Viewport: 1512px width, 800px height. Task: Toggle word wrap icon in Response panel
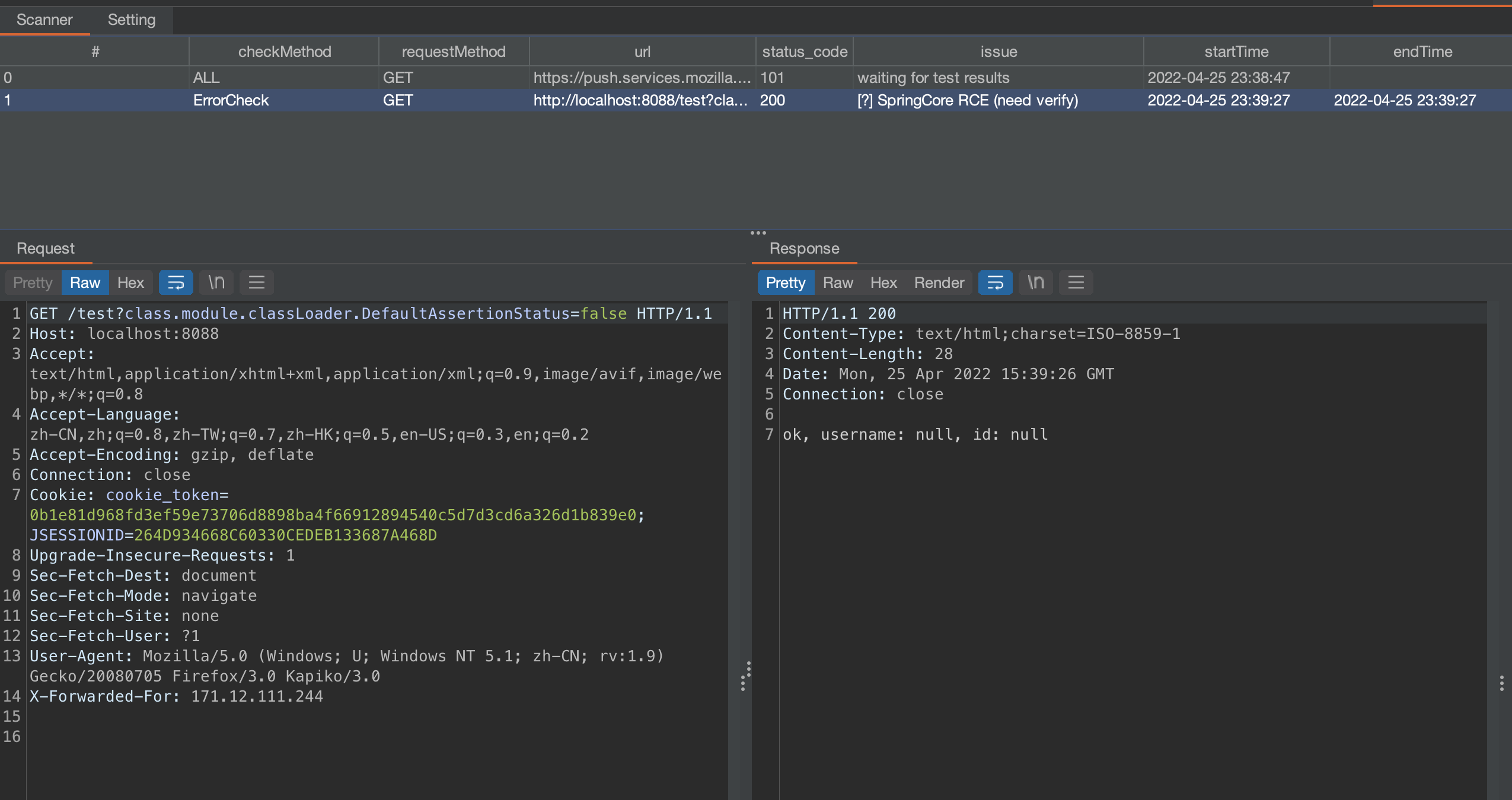995,283
